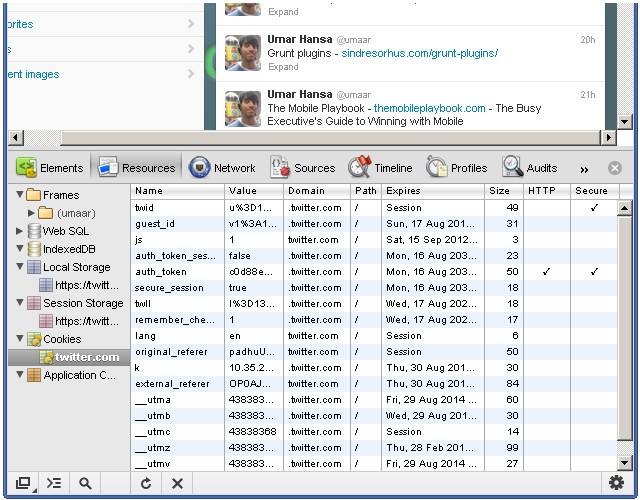Expand the Grunt plugins tweet
The image size is (640, 500).
[x=283, y=67]
